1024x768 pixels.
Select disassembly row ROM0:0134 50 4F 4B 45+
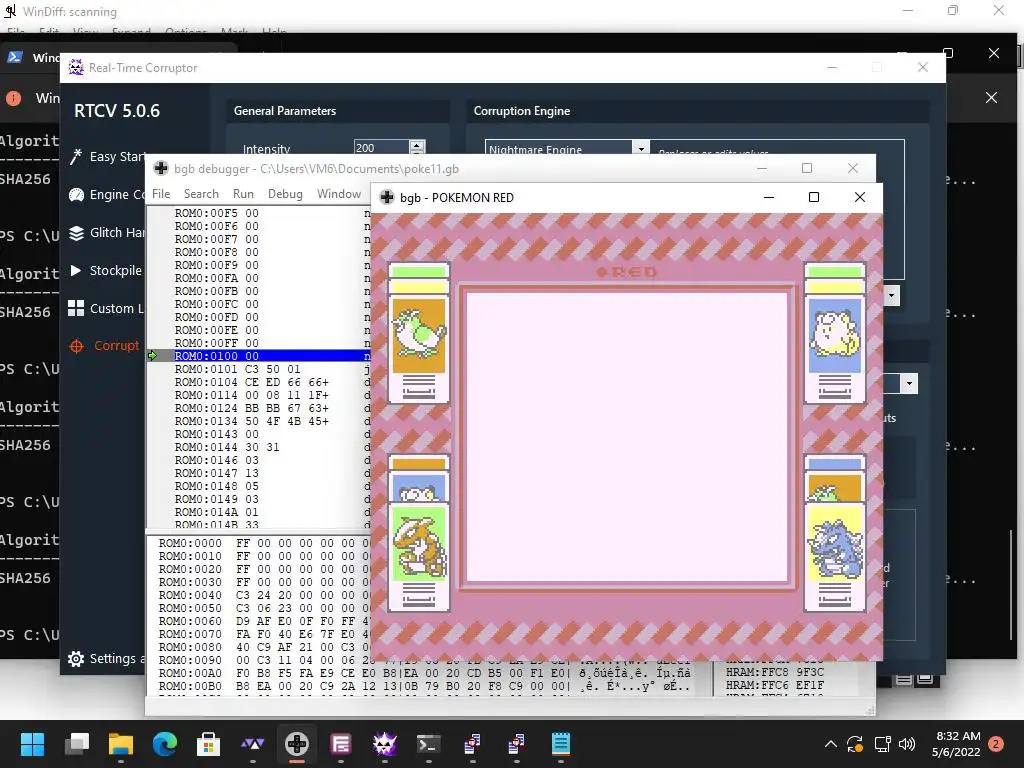pos(259,421)
